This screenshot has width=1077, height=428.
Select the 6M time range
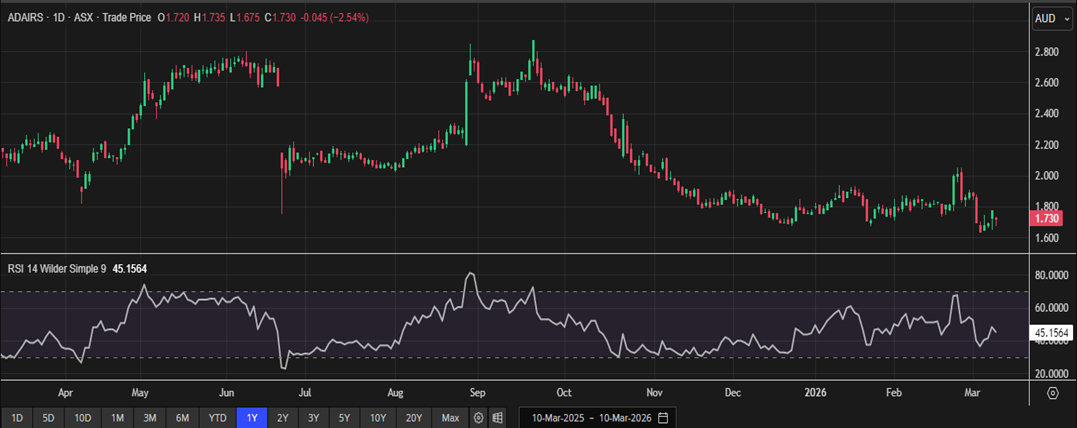point(183,416)
